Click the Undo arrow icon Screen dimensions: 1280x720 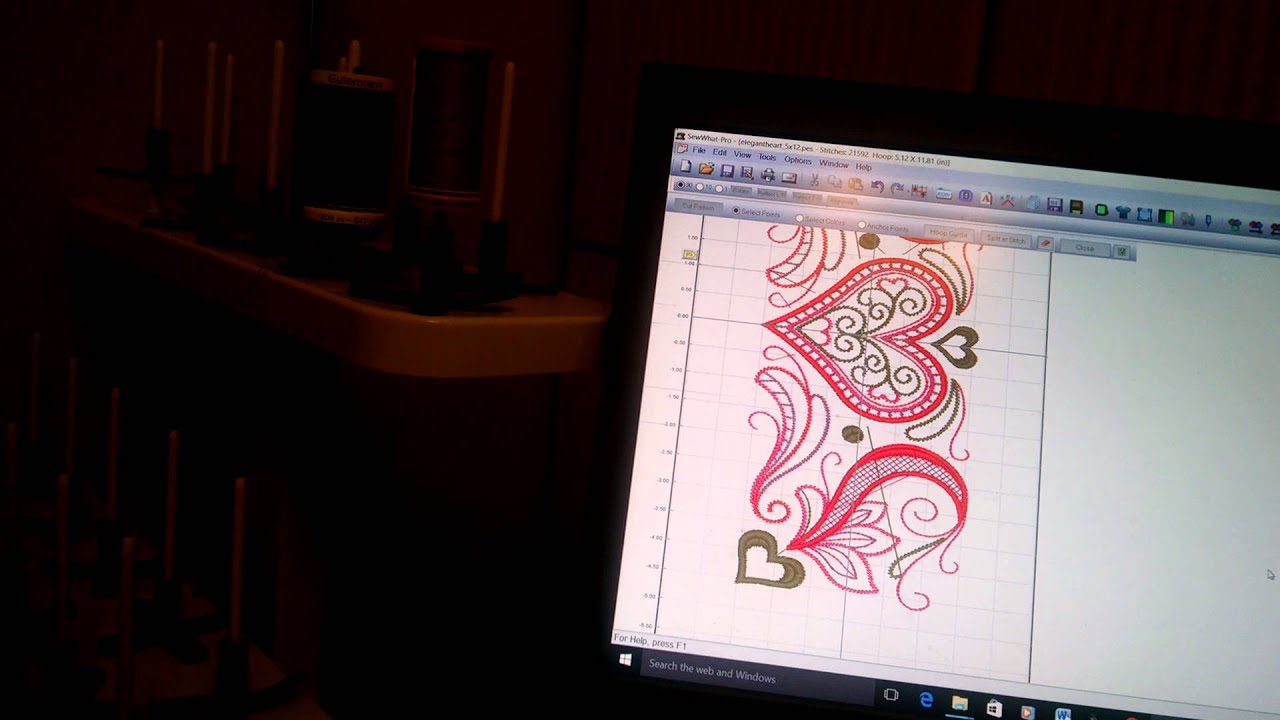tap(877, 186)
